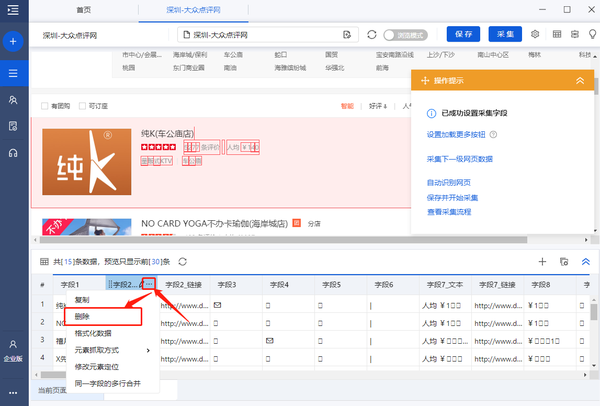Click the 字段7_文本 column header
Screen dimensions: 600x406
tap(445, 285)
